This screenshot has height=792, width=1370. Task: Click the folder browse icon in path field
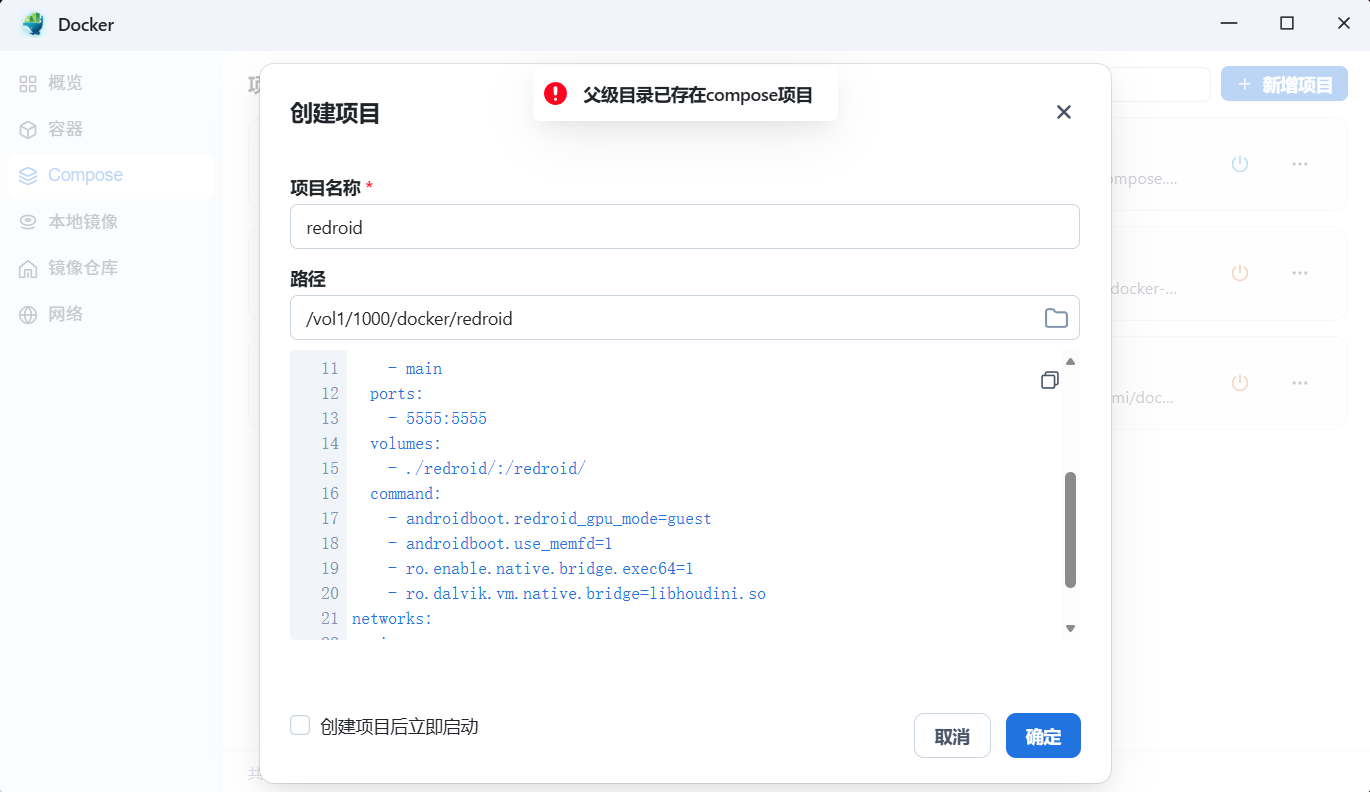click(1056, 319)
